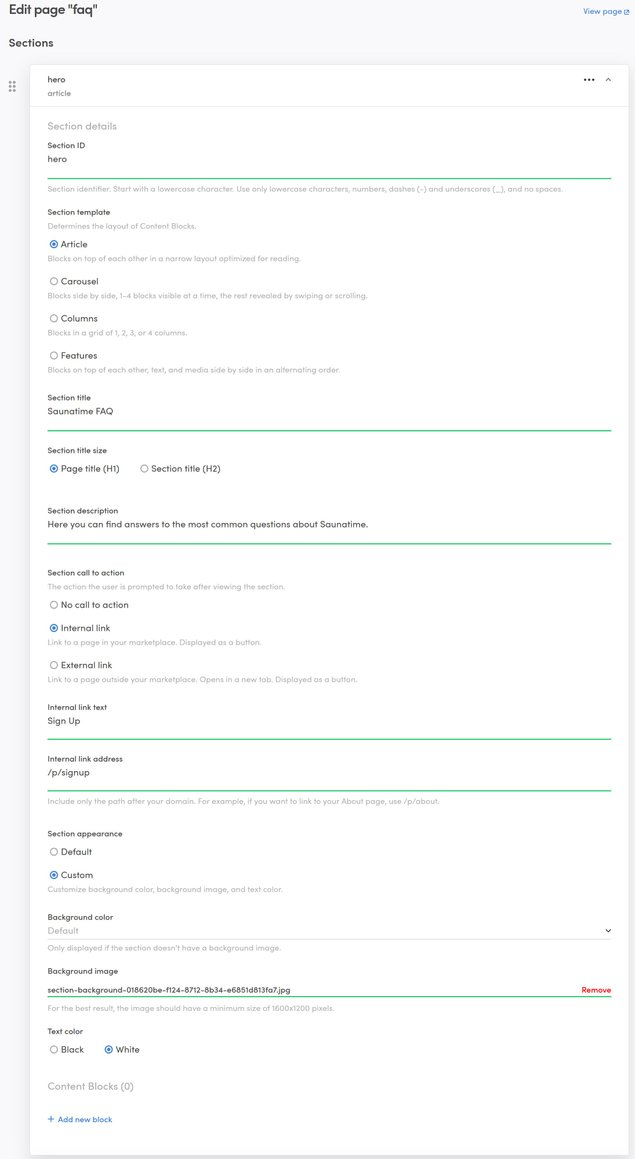
Task: Edit the Section title field
Action: tap(329, 412)
